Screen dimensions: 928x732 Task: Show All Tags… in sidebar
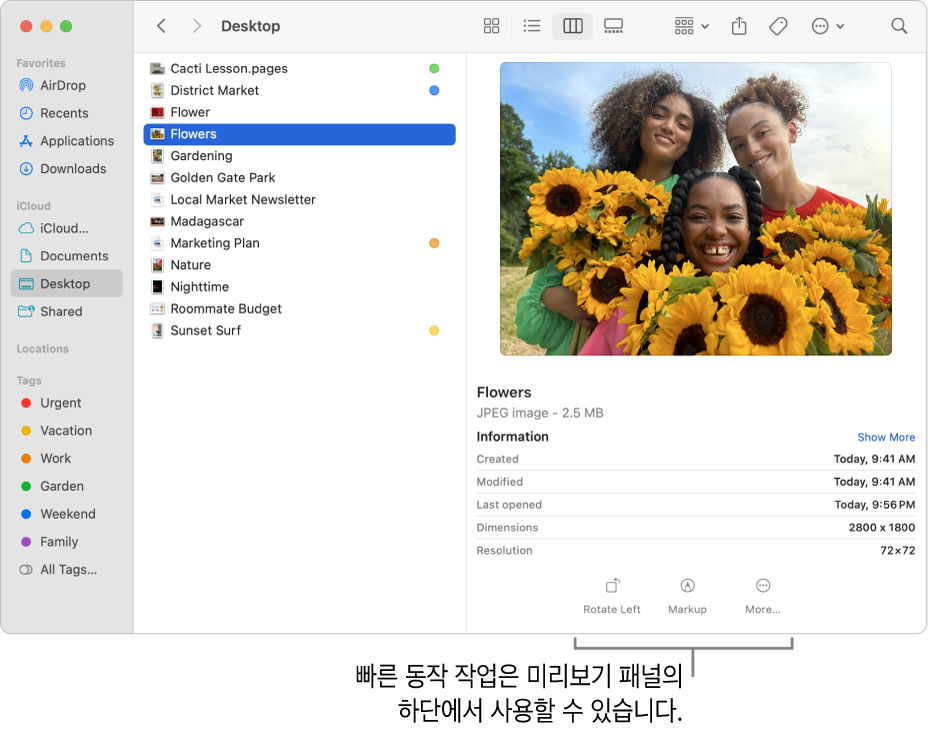pyautogui.click(x=68, y=570)
